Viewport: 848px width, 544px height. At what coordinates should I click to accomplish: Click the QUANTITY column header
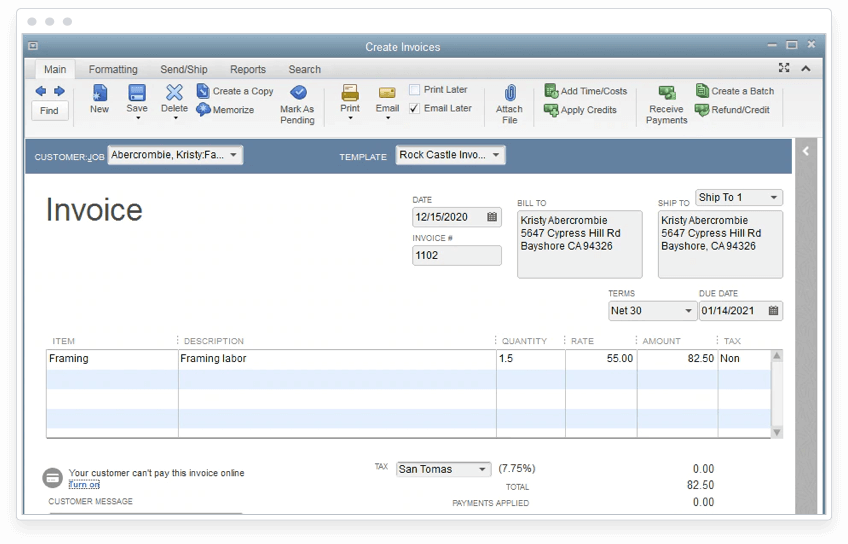point(524,341)
